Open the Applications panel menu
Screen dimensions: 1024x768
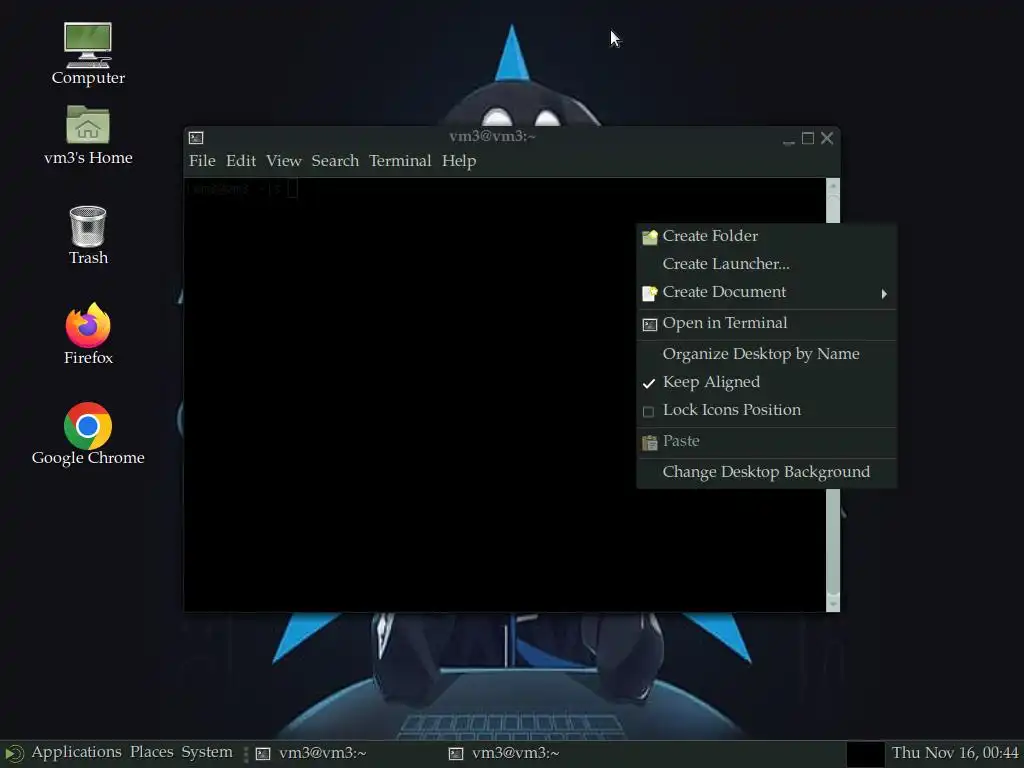coord(76,752)
